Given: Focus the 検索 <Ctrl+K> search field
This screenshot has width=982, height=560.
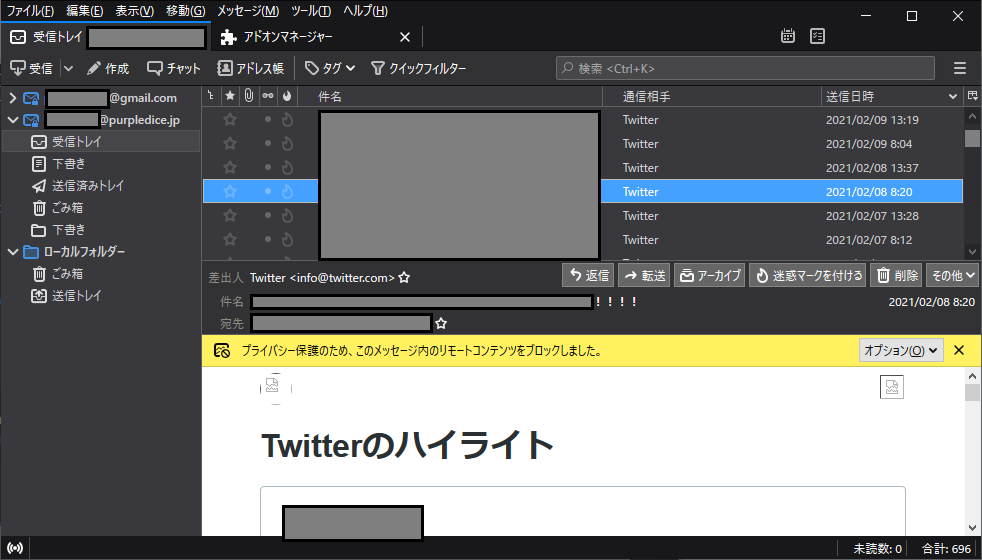Looking at the screenshot, I should pyautogui.click(x=745, y=68).
